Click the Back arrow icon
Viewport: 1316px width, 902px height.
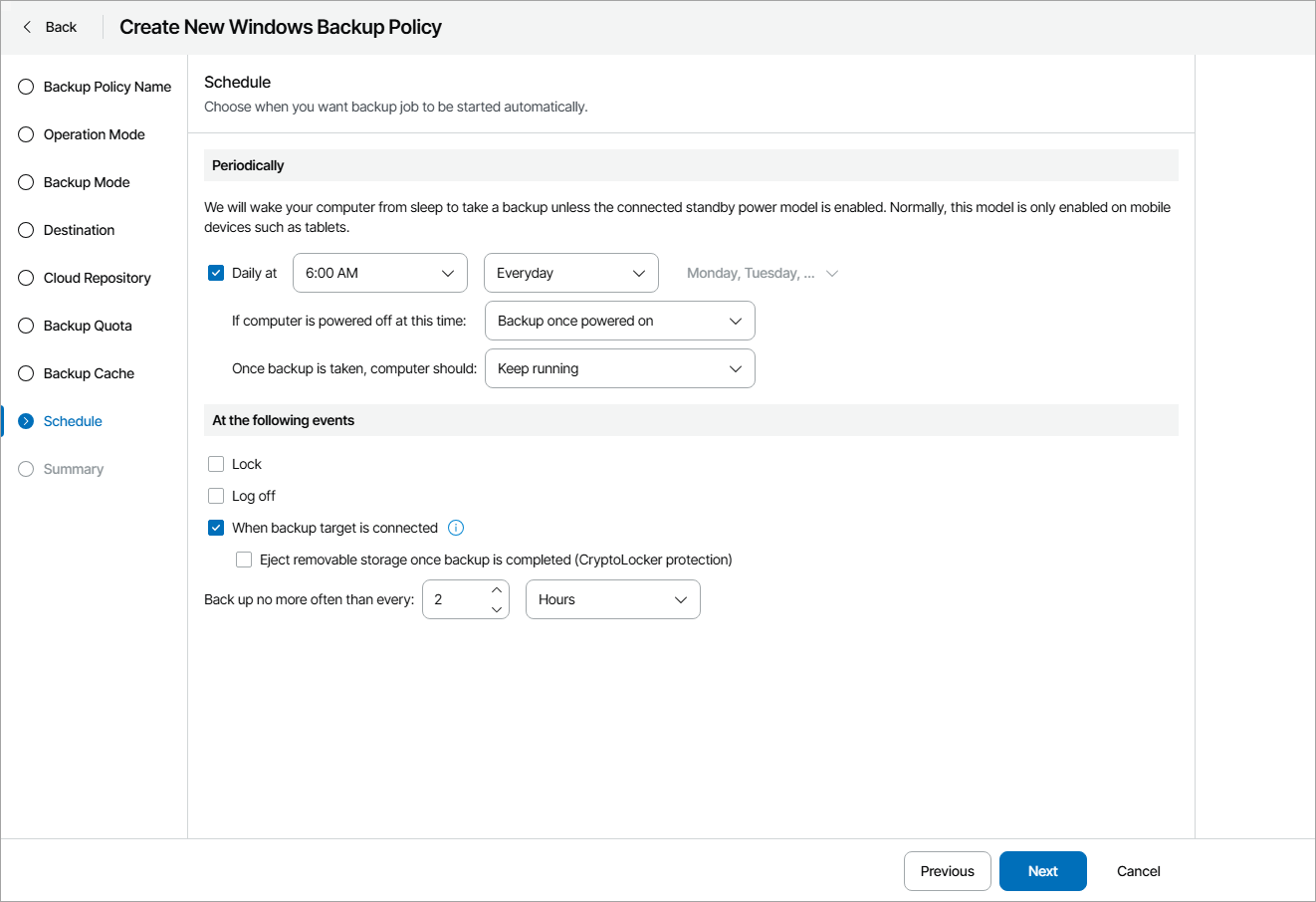pyautogui.click(x=27, y=27)
